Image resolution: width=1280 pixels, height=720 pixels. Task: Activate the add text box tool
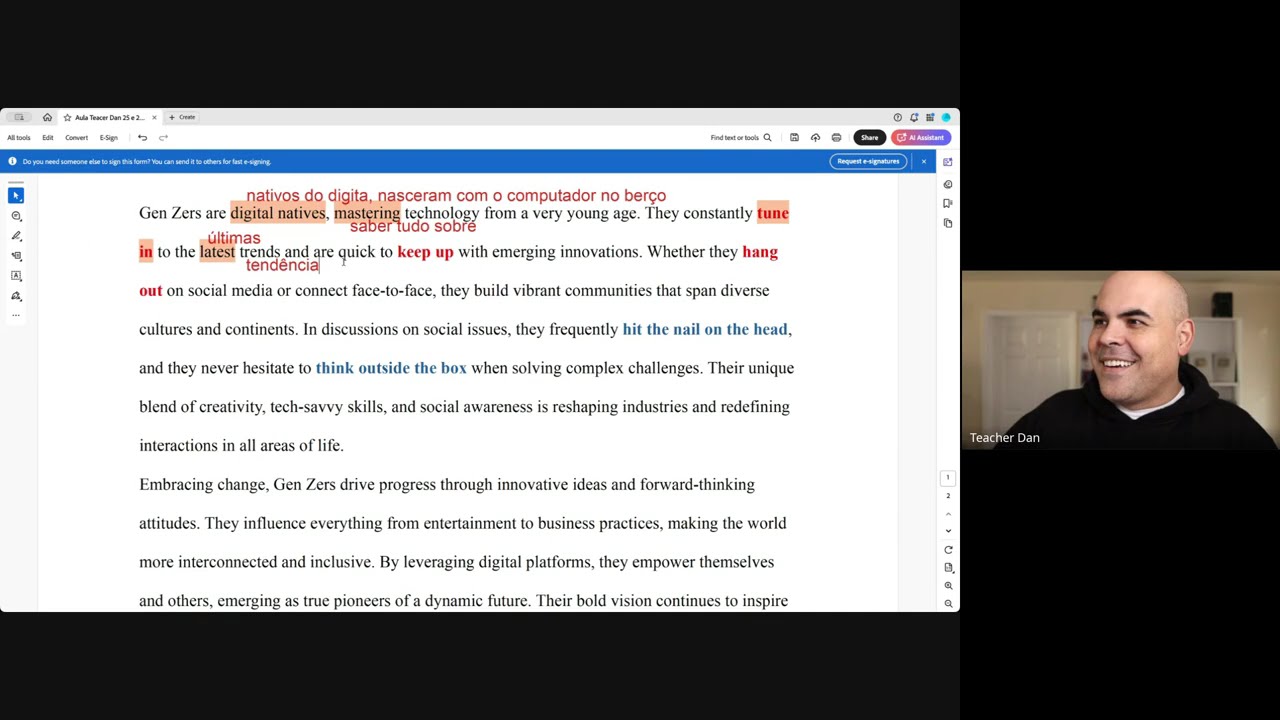tap(16, 276)
